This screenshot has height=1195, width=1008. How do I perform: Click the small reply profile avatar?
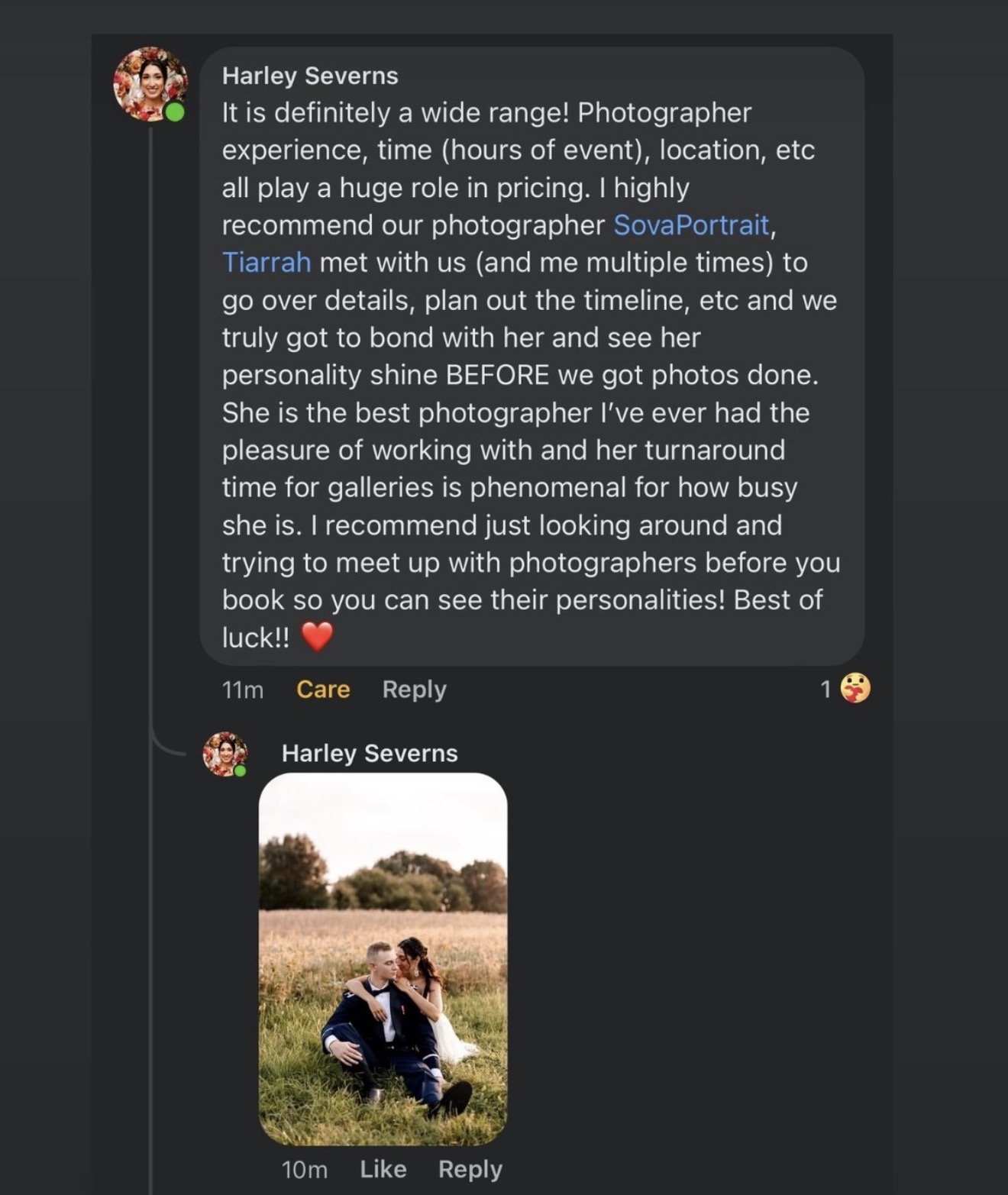click(x=225, y=754)
